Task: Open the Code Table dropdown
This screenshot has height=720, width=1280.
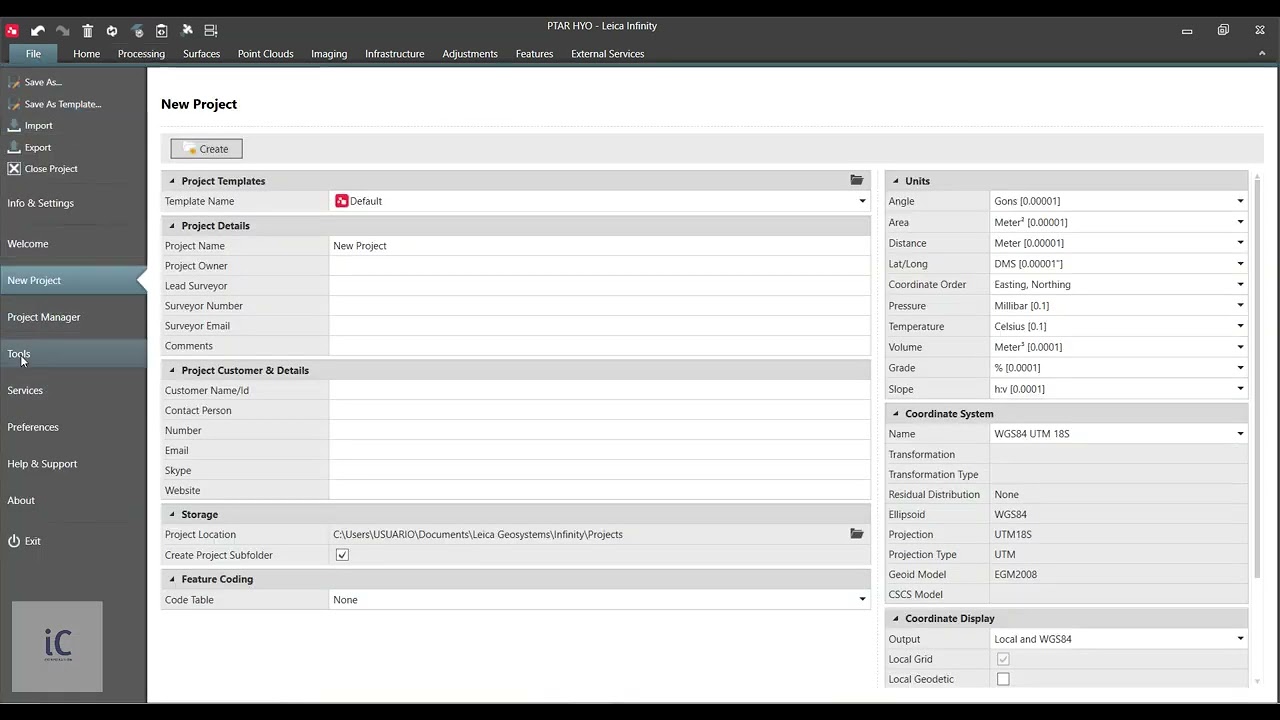Action: (862, 600)
